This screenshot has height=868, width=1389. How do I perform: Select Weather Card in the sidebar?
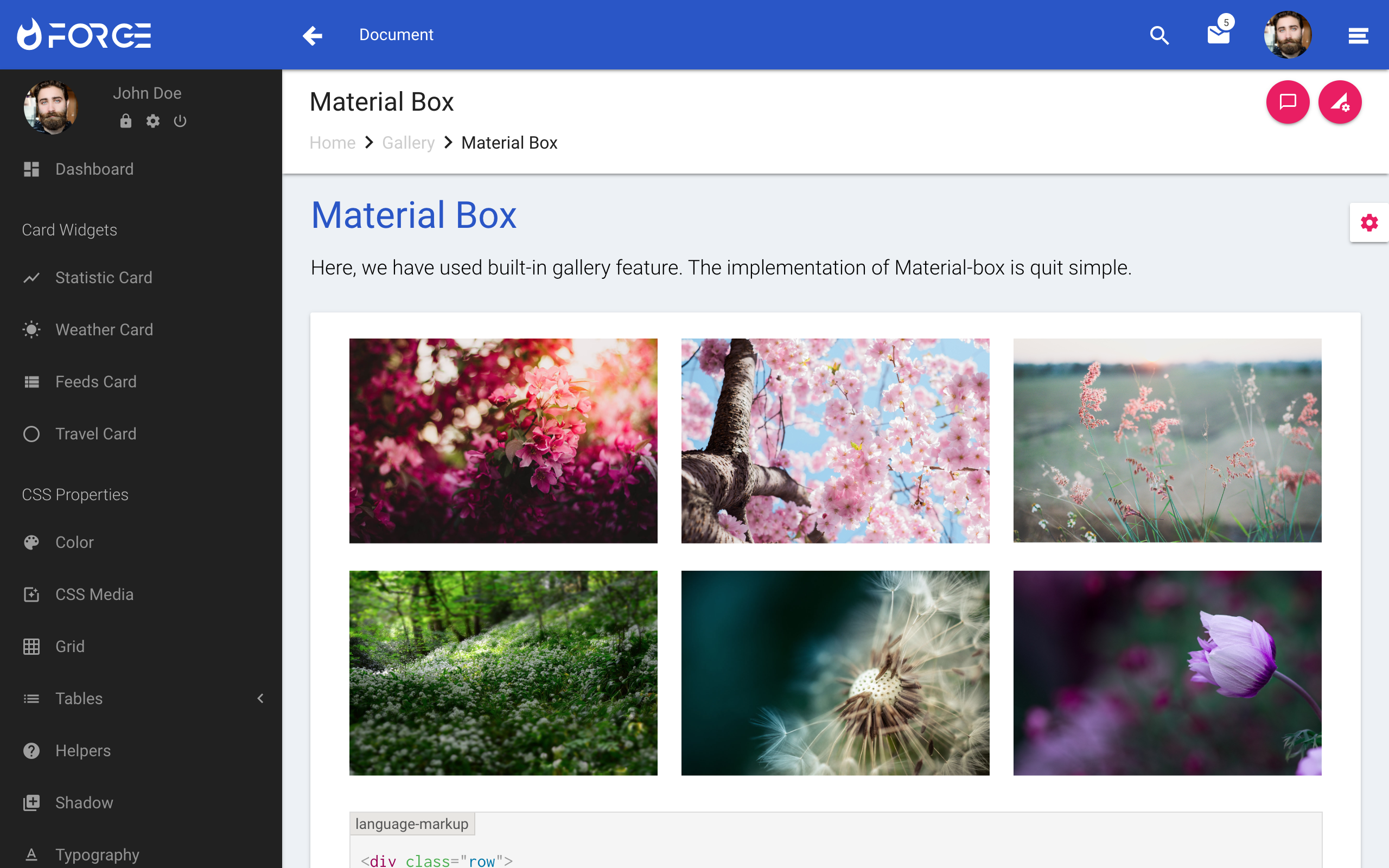point(104,329)
